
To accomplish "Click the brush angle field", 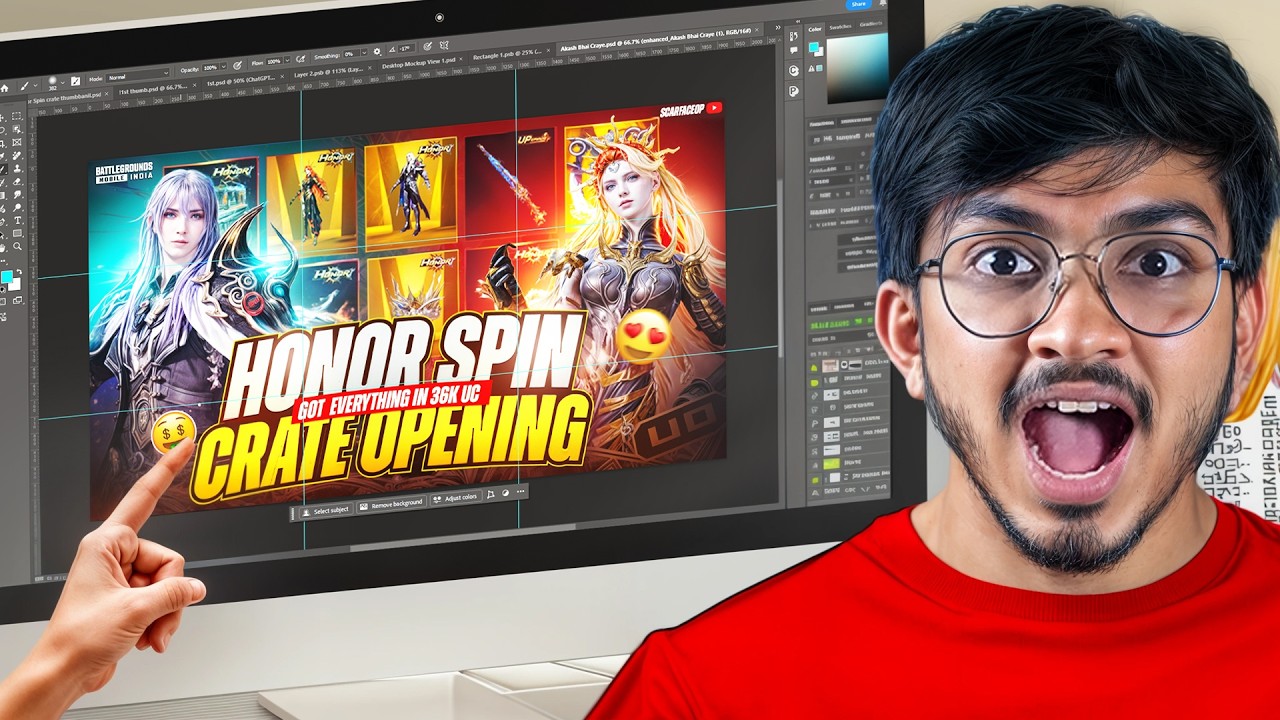I will coord(406,48).
